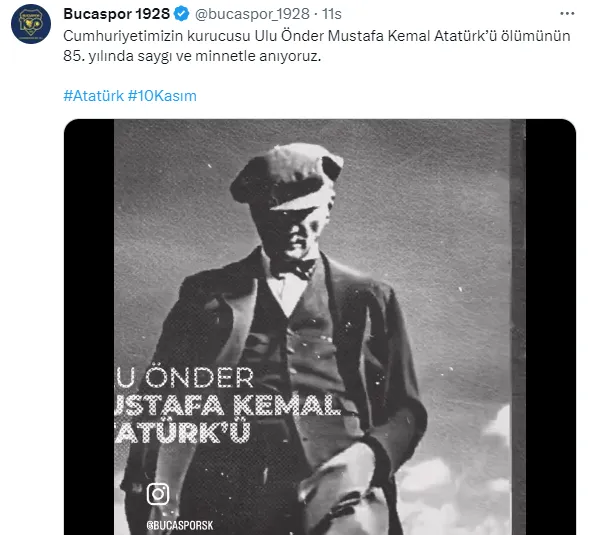The width and height of the screenshot is (589, 535).
Task: Click the right black letterbox bar of the media
Action: [551, 327]
